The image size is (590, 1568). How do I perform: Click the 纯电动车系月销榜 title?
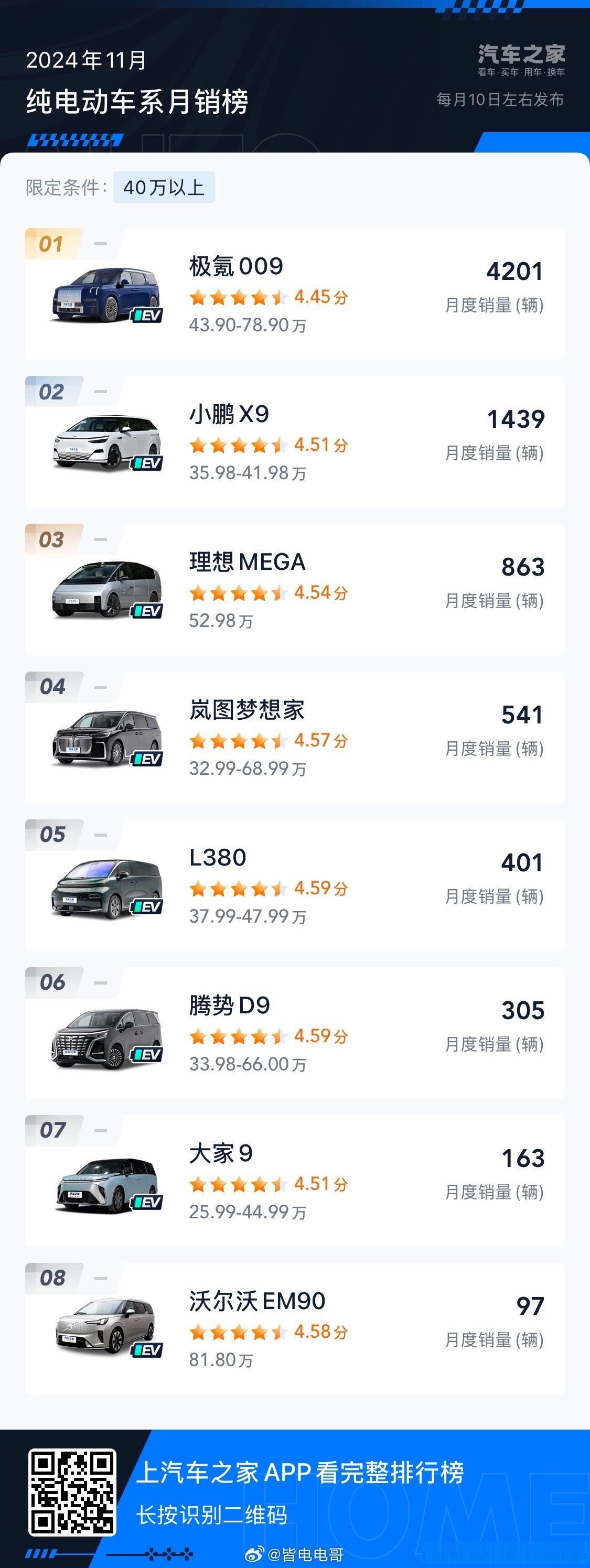(x=137, y=101)
